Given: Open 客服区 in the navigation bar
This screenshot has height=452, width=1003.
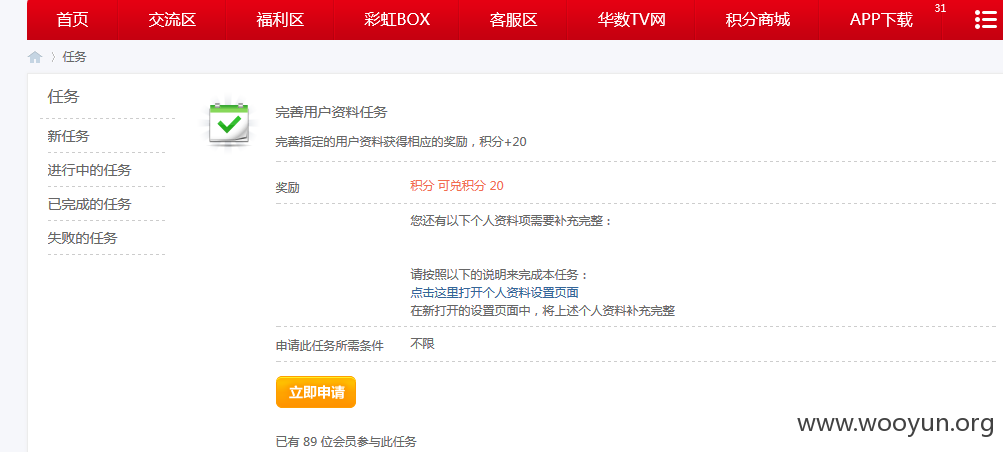Looking at the screenshot, I should point(514,19).
